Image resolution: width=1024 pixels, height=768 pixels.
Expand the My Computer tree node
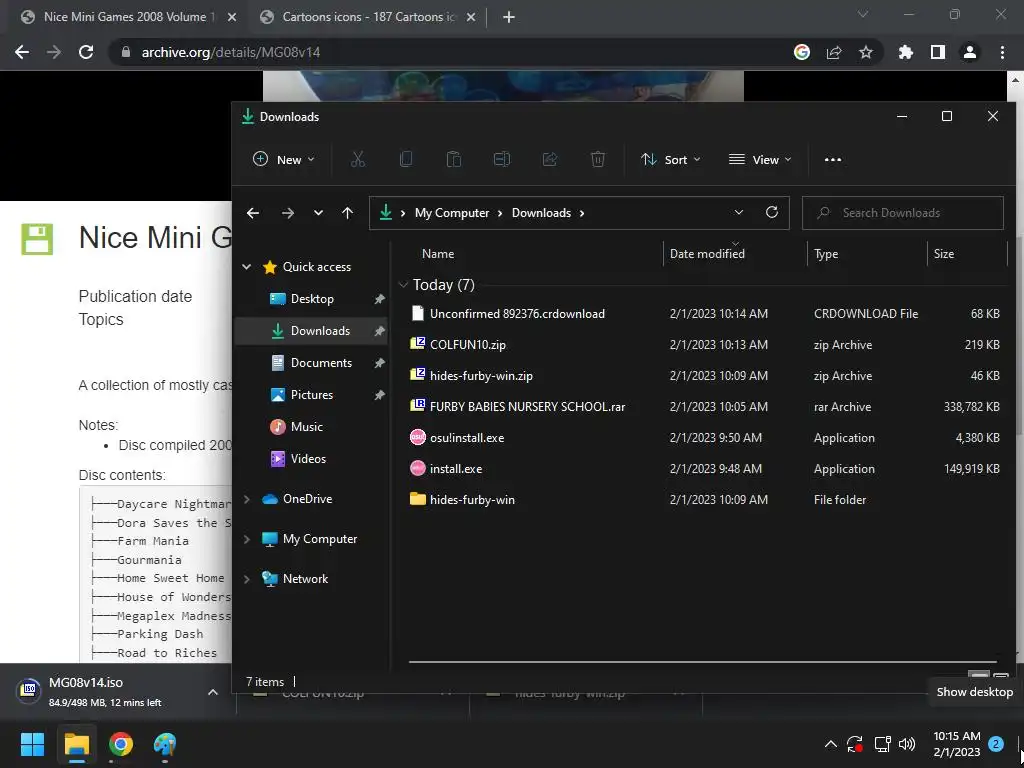pos(247,539)
